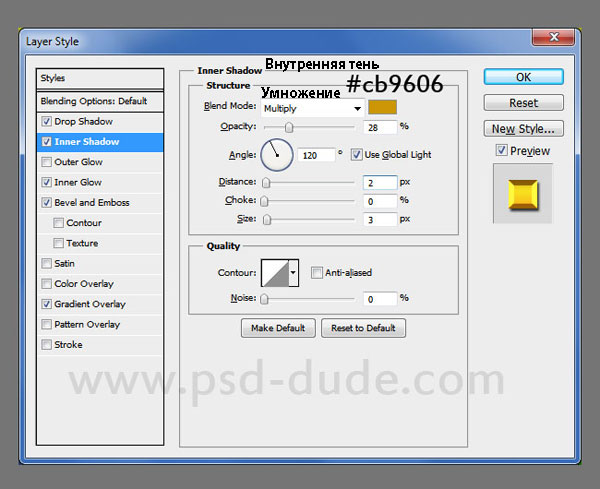Image resolution: width=600 pixels, height=489 pixels.
Task: Open the Contour picker dropdown arrow
Action: click(293, 273)
